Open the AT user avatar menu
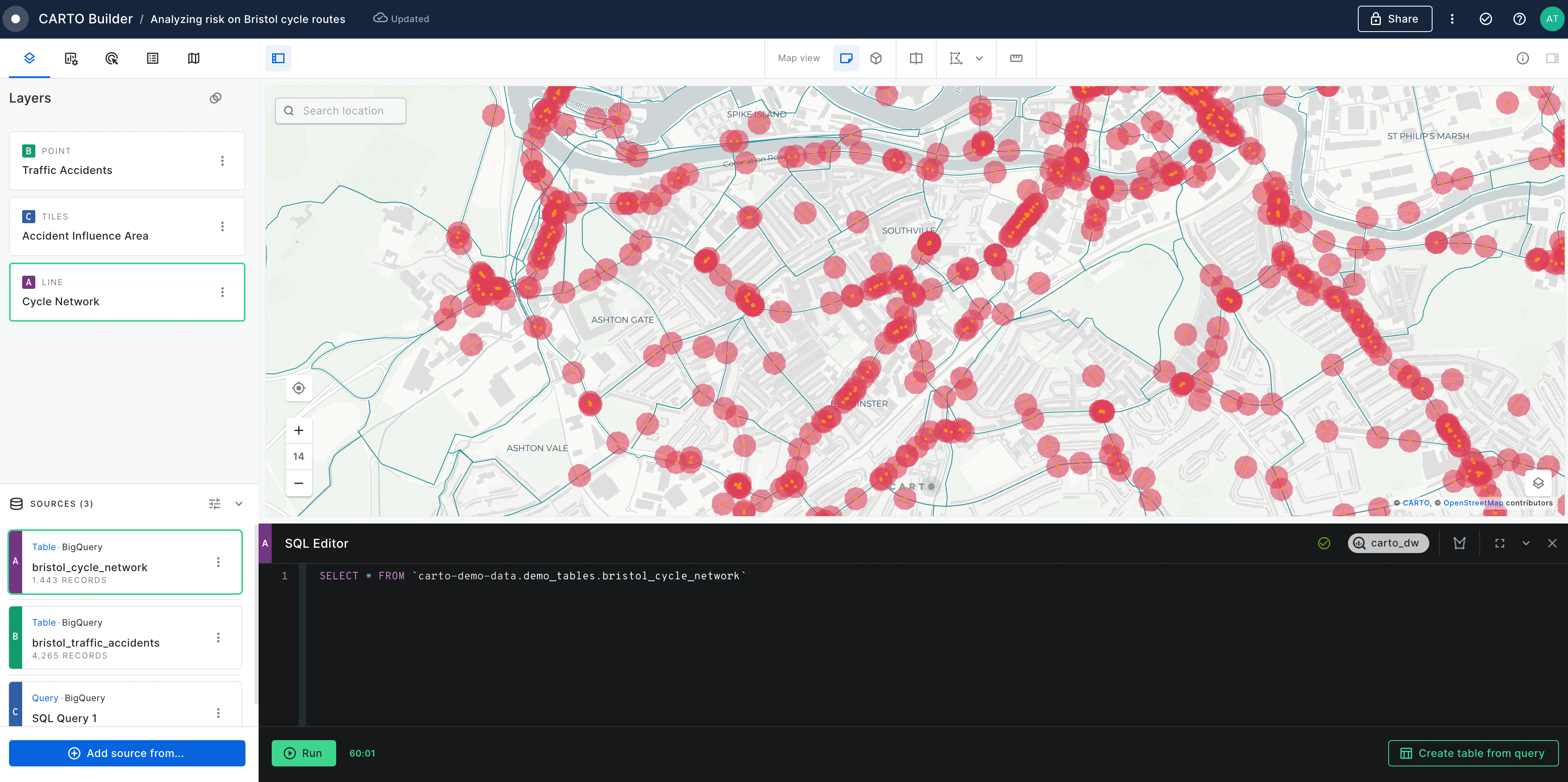 pos(1552,19)
